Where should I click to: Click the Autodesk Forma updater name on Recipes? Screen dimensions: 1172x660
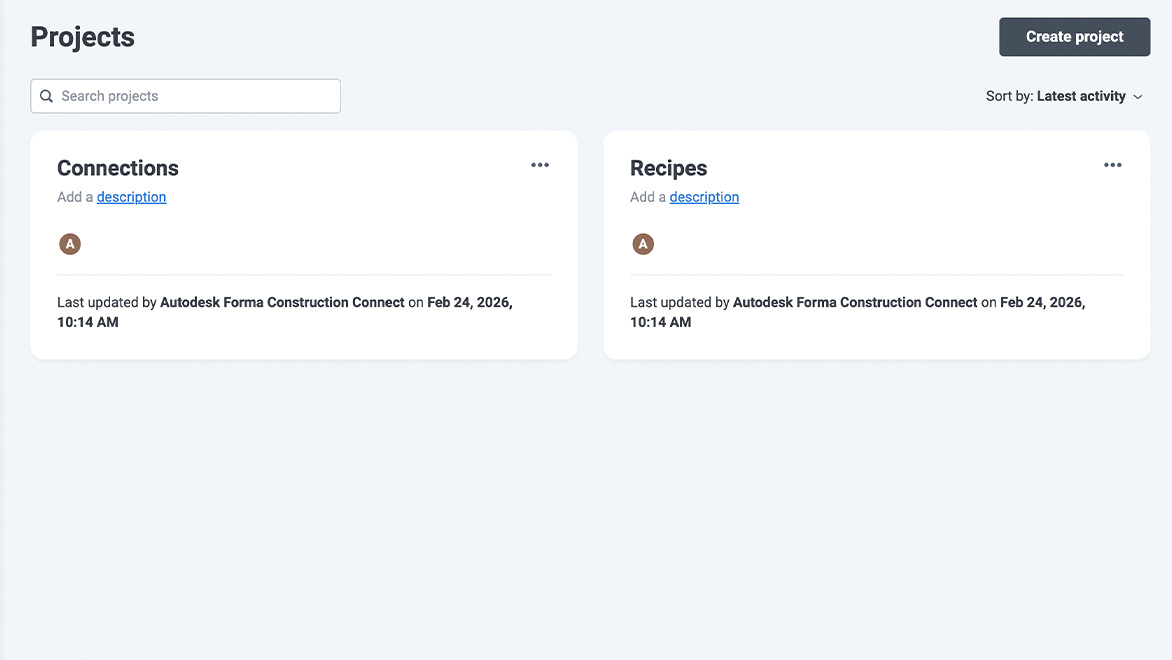pos(855,302)
